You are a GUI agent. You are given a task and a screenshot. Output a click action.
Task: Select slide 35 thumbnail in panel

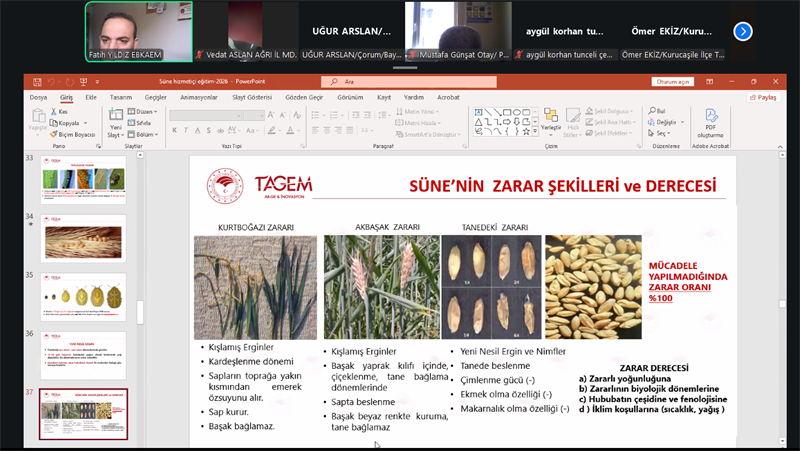[83, 296]
